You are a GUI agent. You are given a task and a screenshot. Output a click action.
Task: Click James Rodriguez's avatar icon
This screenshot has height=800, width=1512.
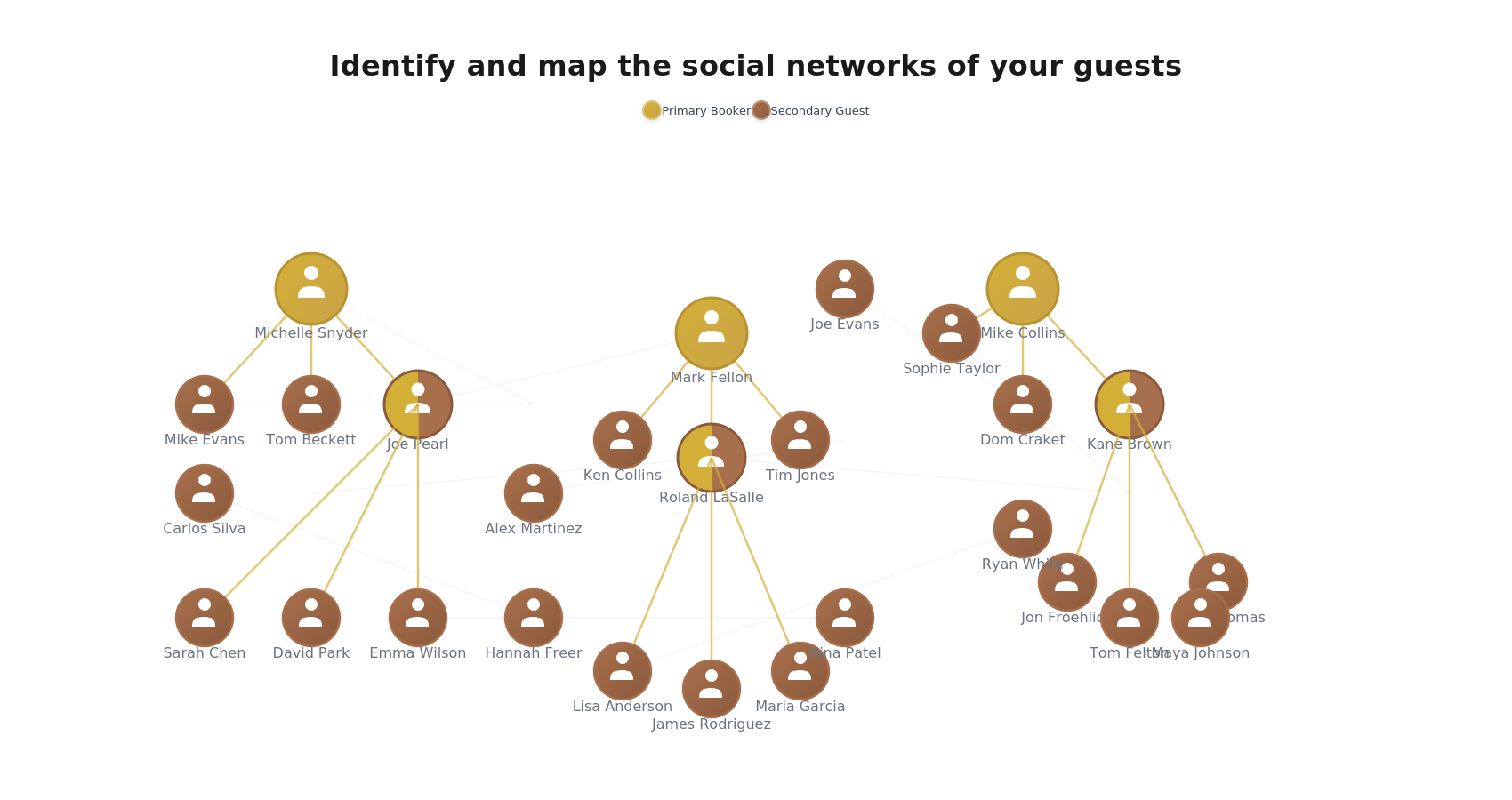click(x=712, y=689)
